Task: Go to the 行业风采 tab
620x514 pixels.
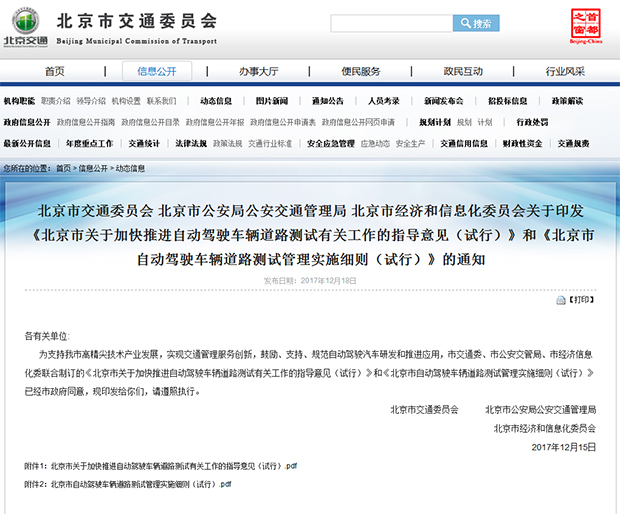Action: click(x=565, y=72)
